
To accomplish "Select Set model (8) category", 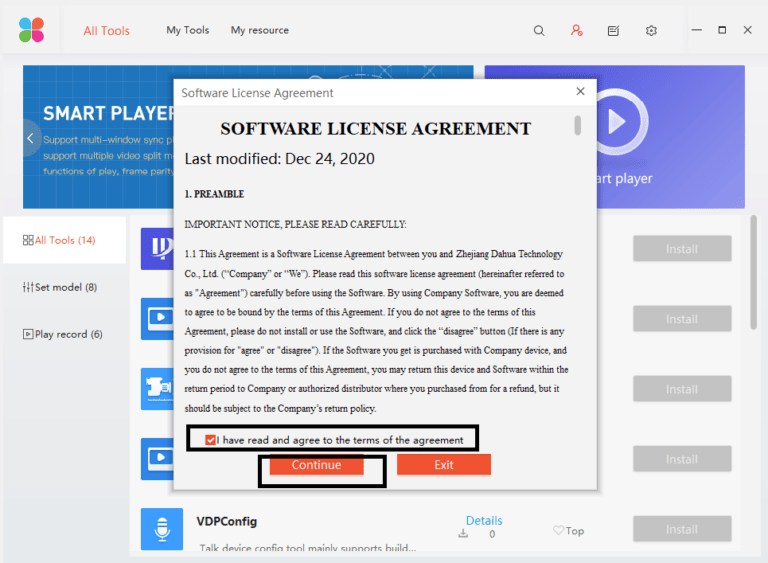I will tap(60, 287).
